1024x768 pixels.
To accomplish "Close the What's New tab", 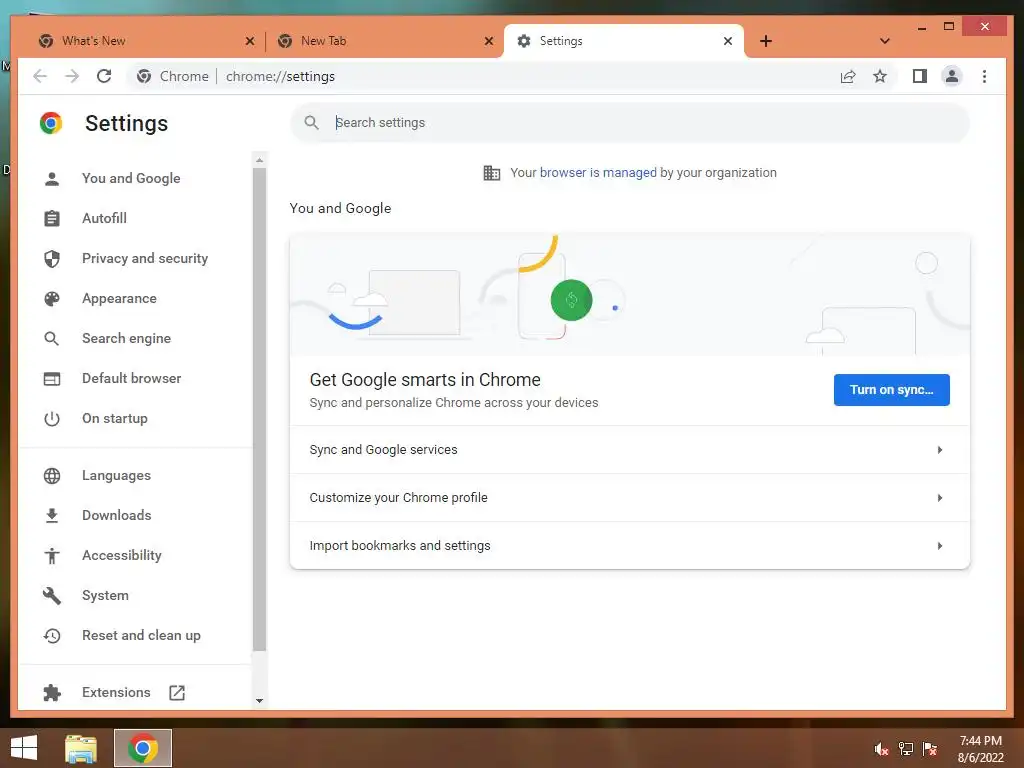I will (x=249, y=41).
